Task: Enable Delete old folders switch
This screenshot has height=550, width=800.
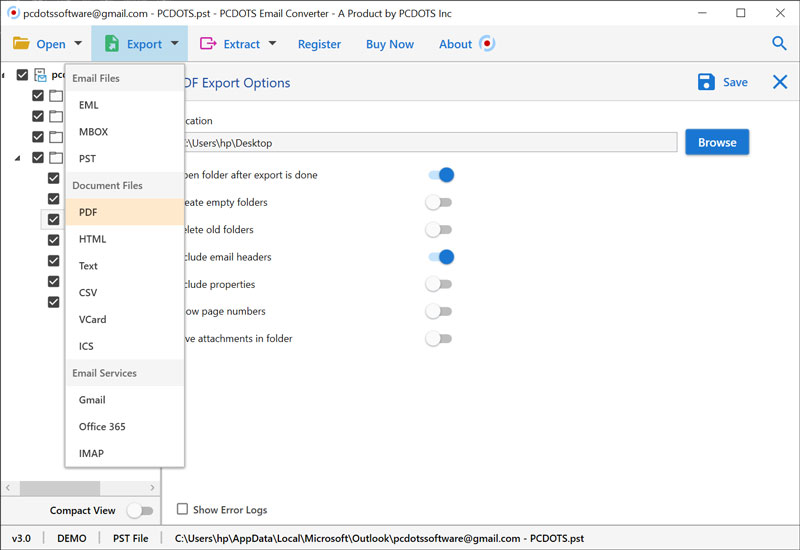Action: coord(439,230)
